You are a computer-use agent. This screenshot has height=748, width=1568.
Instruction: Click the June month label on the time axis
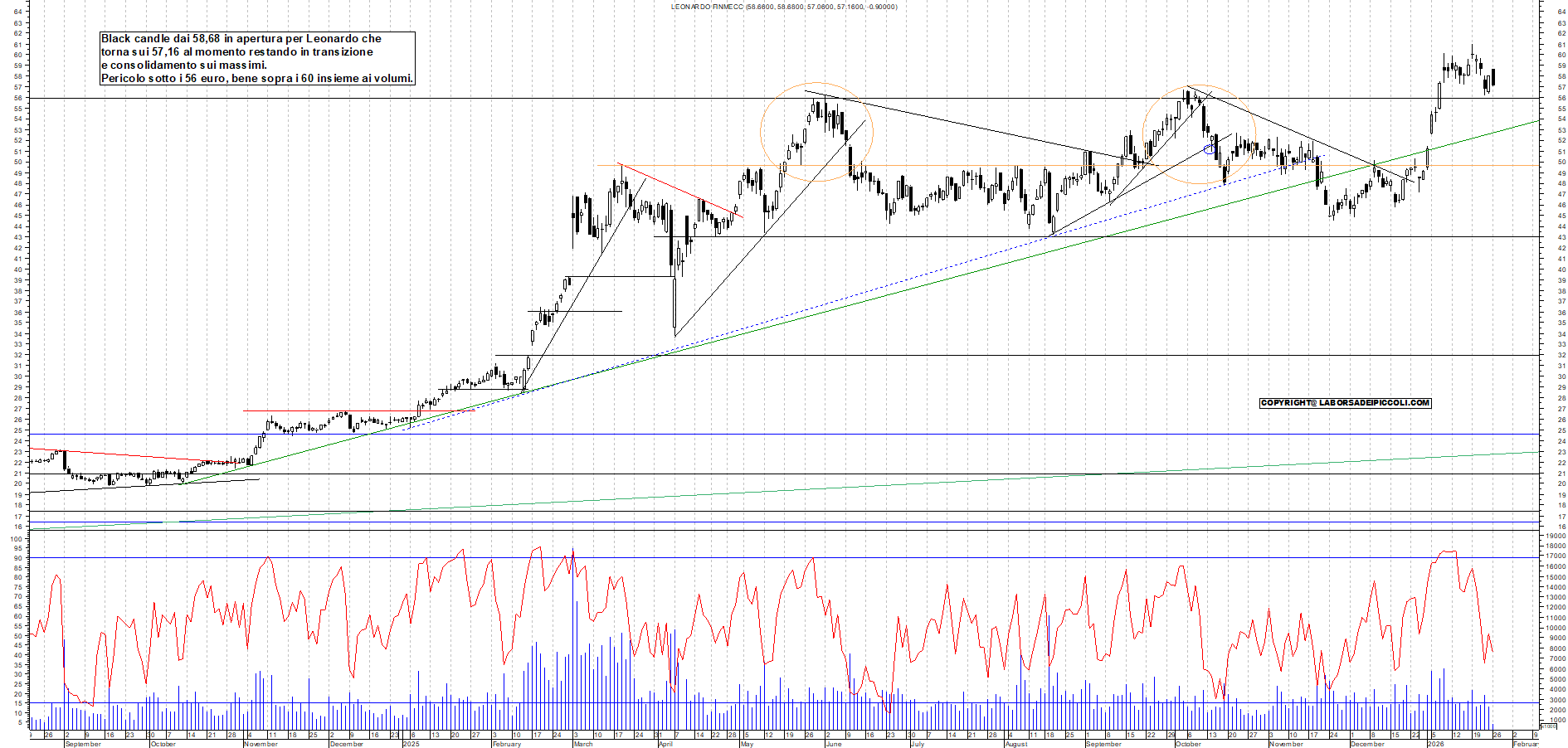point(834,744)
